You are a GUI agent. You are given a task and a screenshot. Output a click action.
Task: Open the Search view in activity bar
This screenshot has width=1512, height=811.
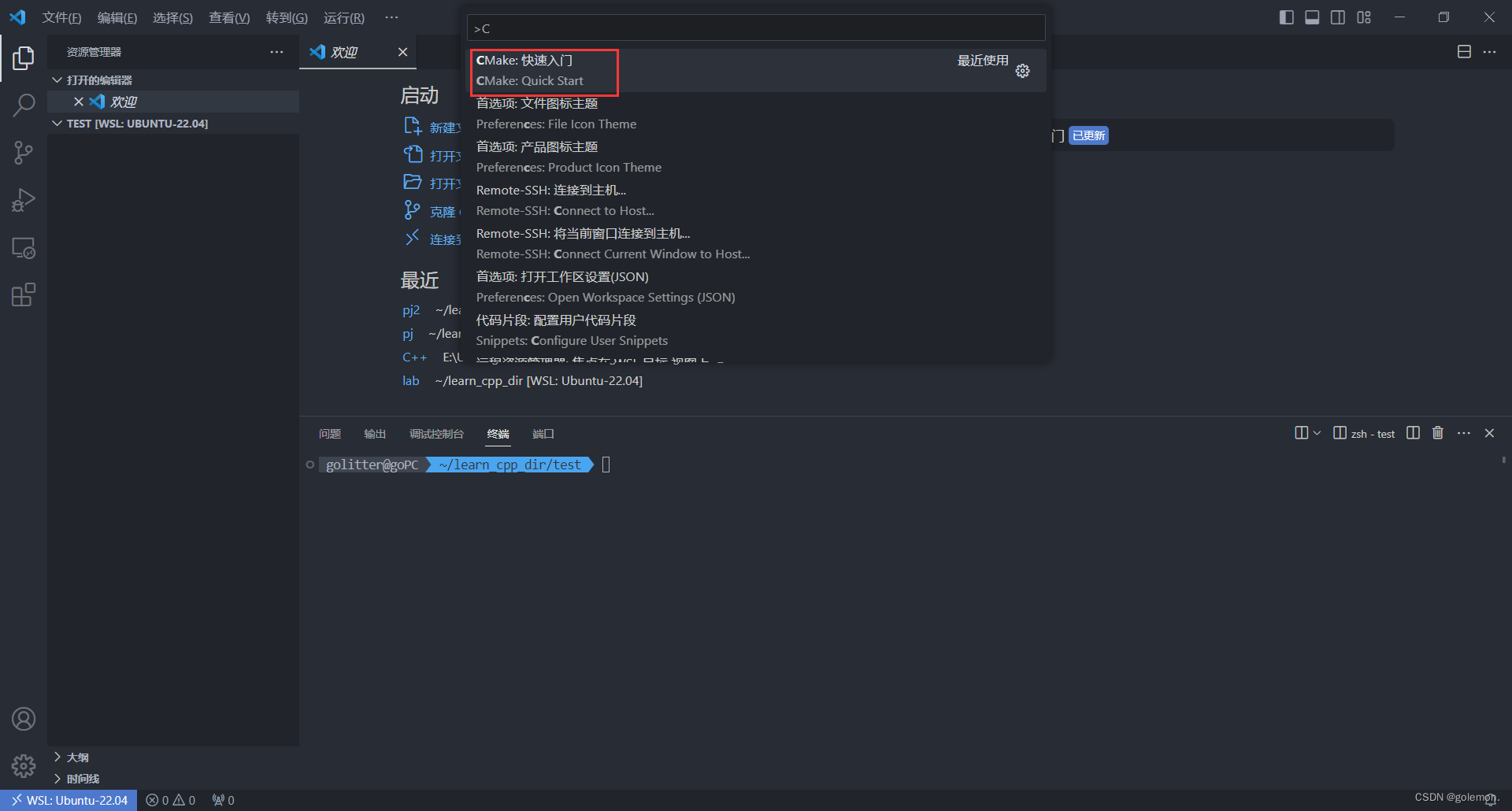24,105
